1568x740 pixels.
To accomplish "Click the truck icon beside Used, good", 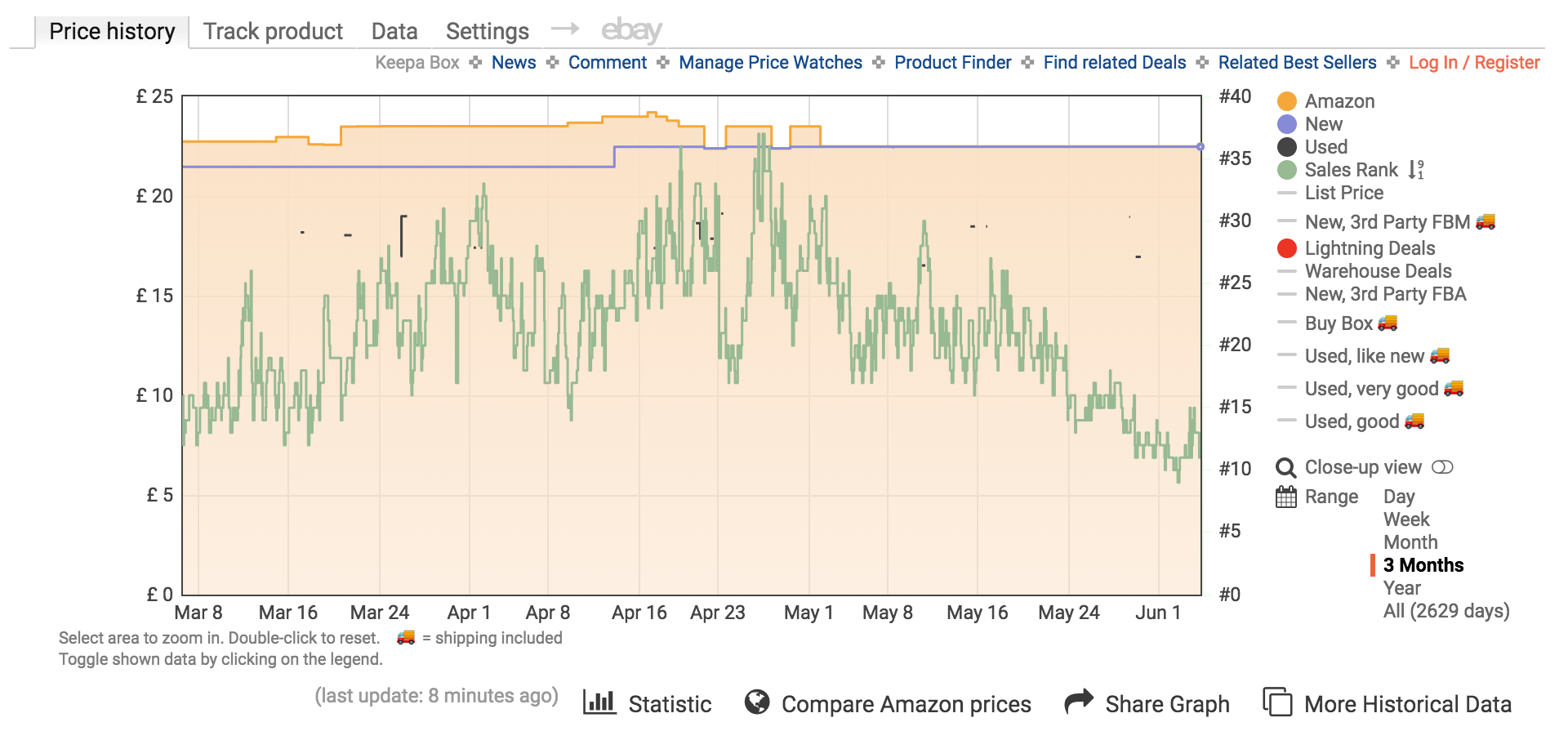I will click(x=1414, y=420).
